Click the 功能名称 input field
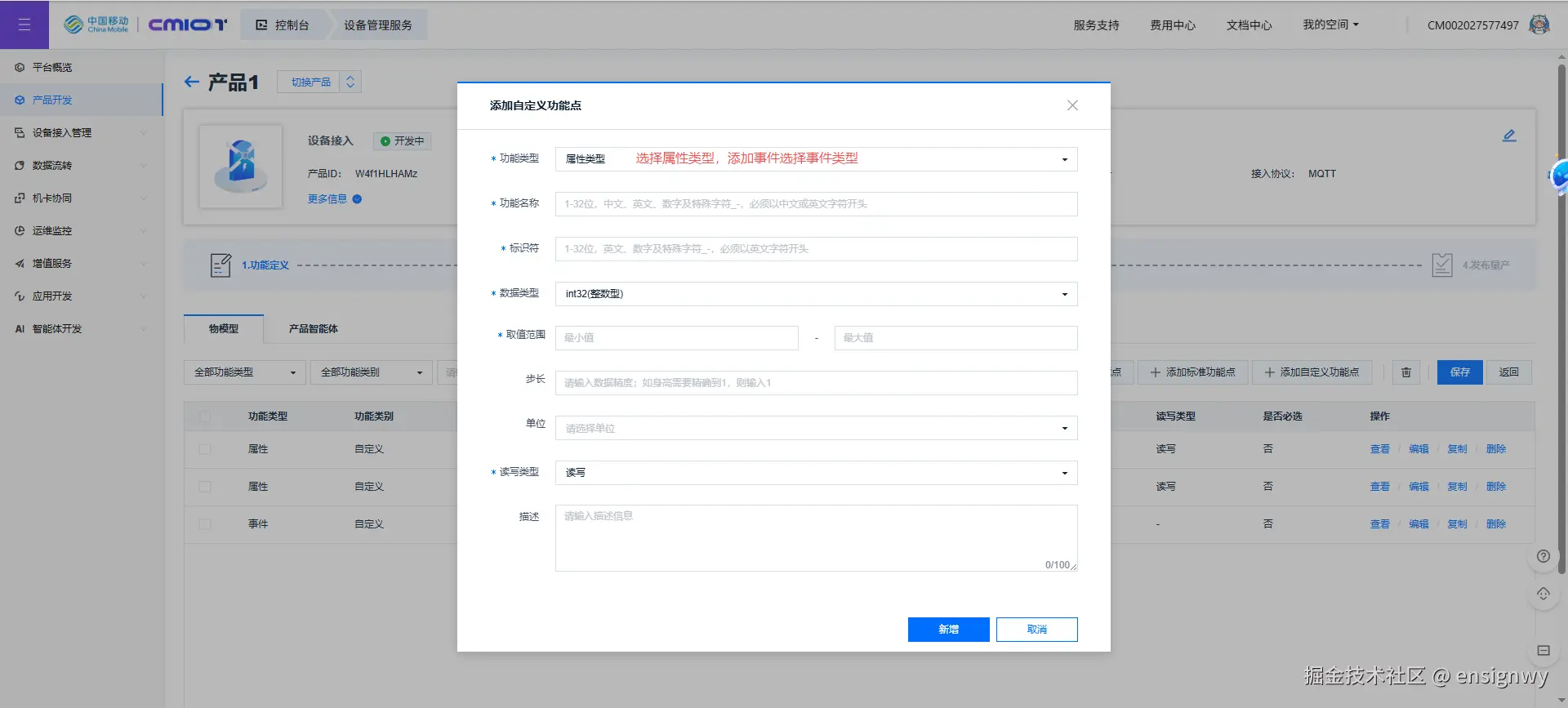Image resolution: width=1568 pixels, height=708 pixels. [x=816, y=204]
